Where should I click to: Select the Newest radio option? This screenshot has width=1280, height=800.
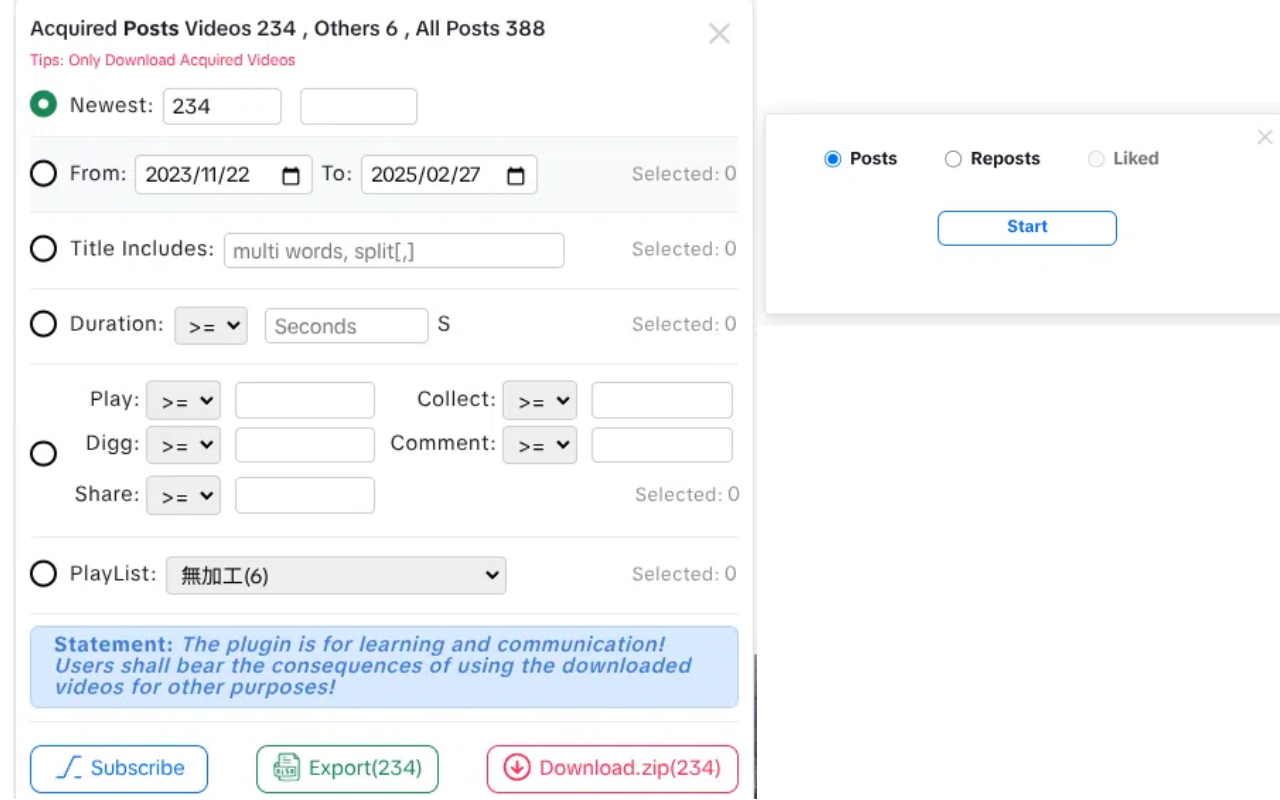pyautogui.click(x=43, y=104)
